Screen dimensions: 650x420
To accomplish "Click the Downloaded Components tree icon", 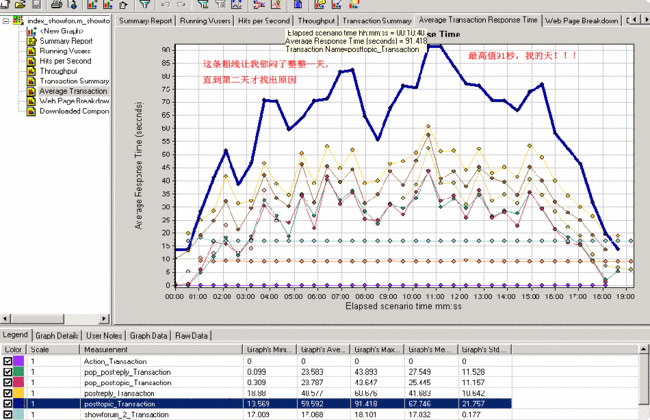I will coord(32,111).
